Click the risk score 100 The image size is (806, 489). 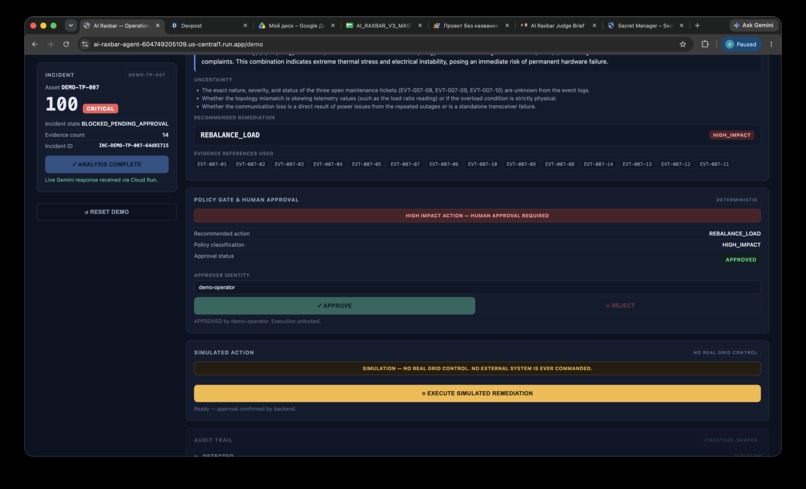click(61, 104)
